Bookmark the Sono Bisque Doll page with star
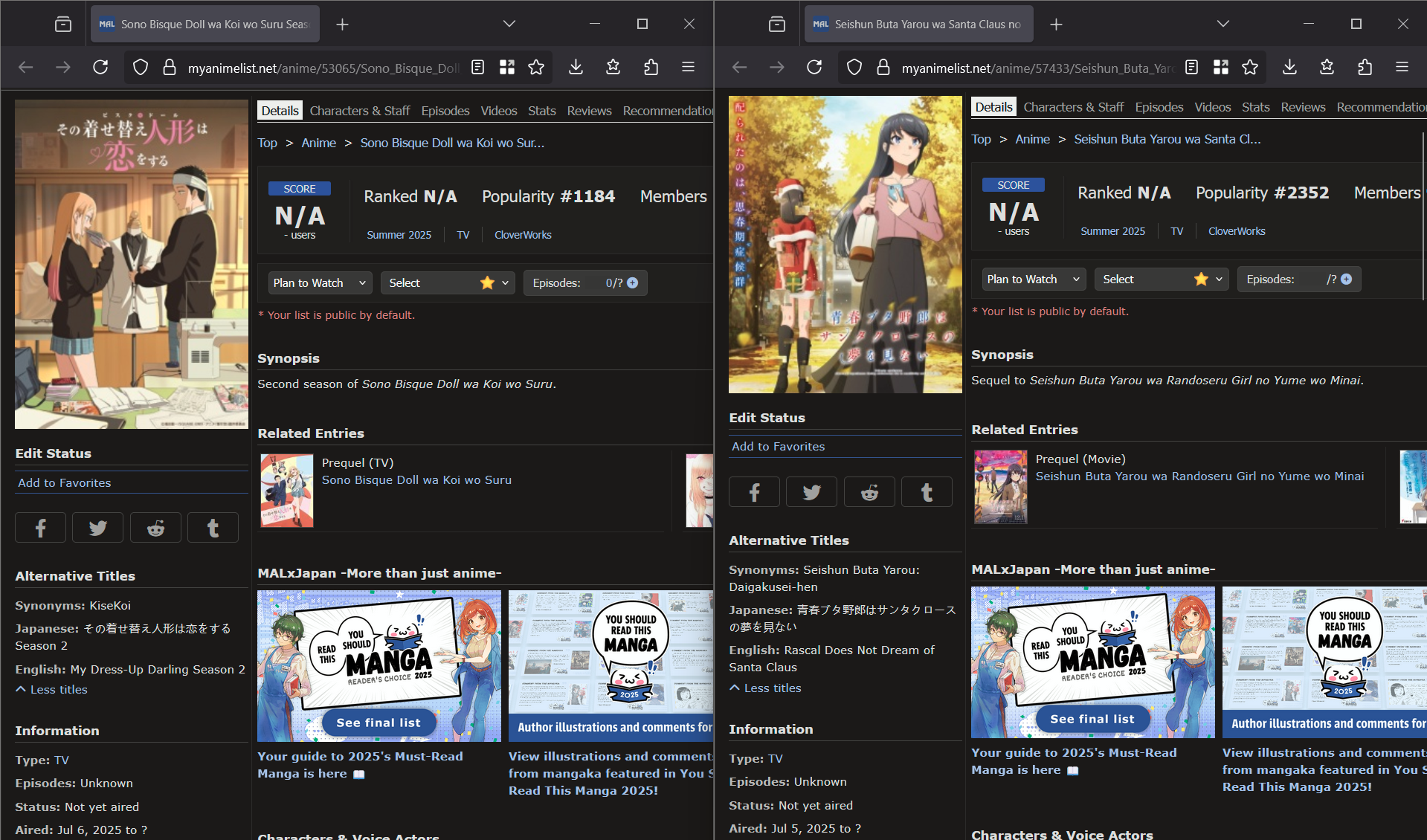The width and height of the screenshot is (1427, 840). point(536,68)
